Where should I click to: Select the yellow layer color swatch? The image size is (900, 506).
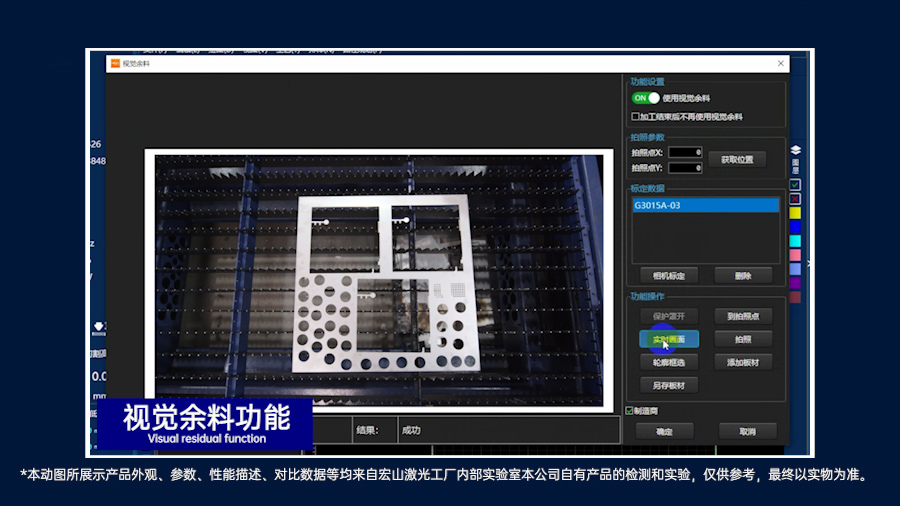[x=795, y=213]
